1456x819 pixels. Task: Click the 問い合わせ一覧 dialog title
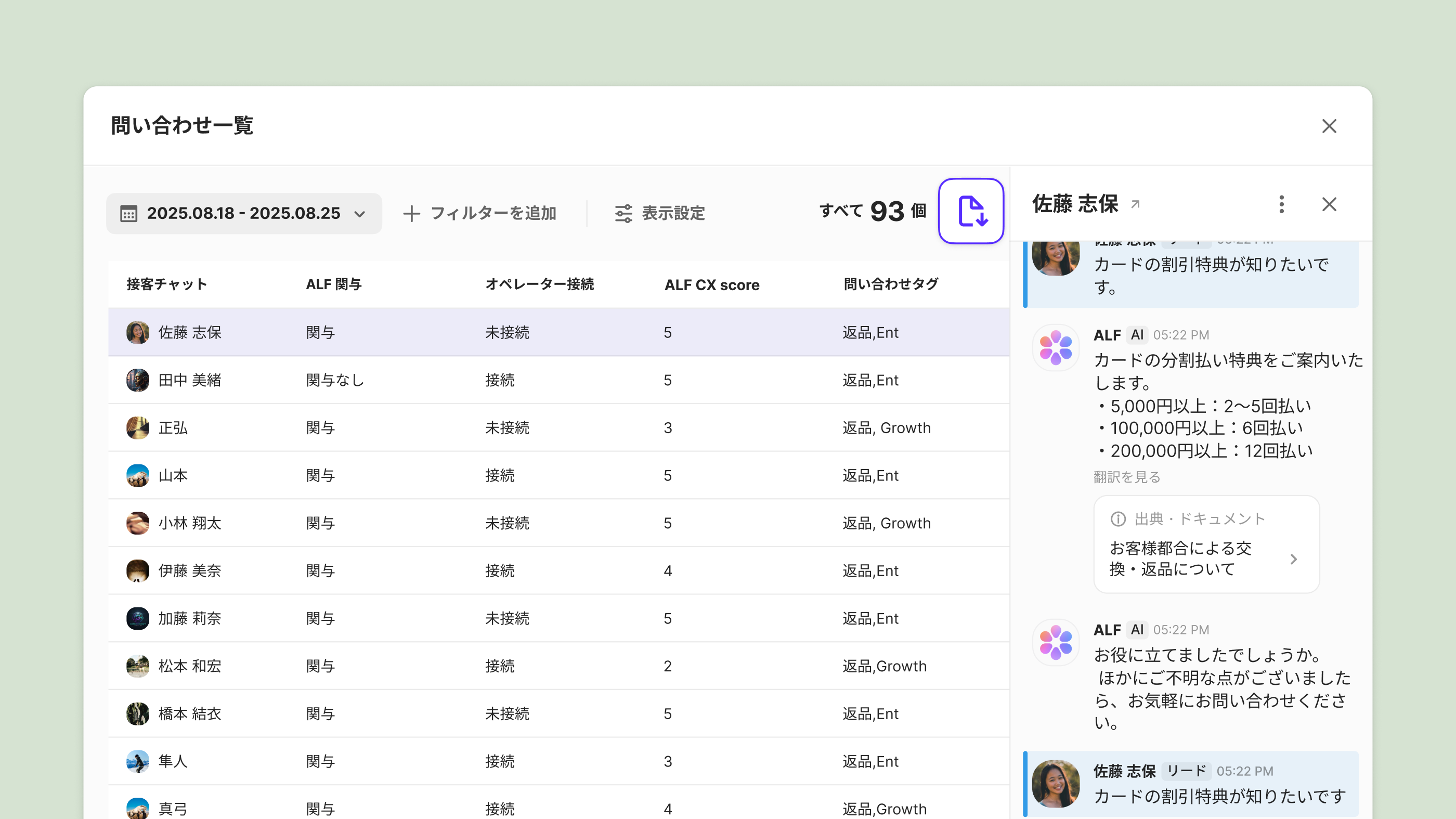point(182,125)
